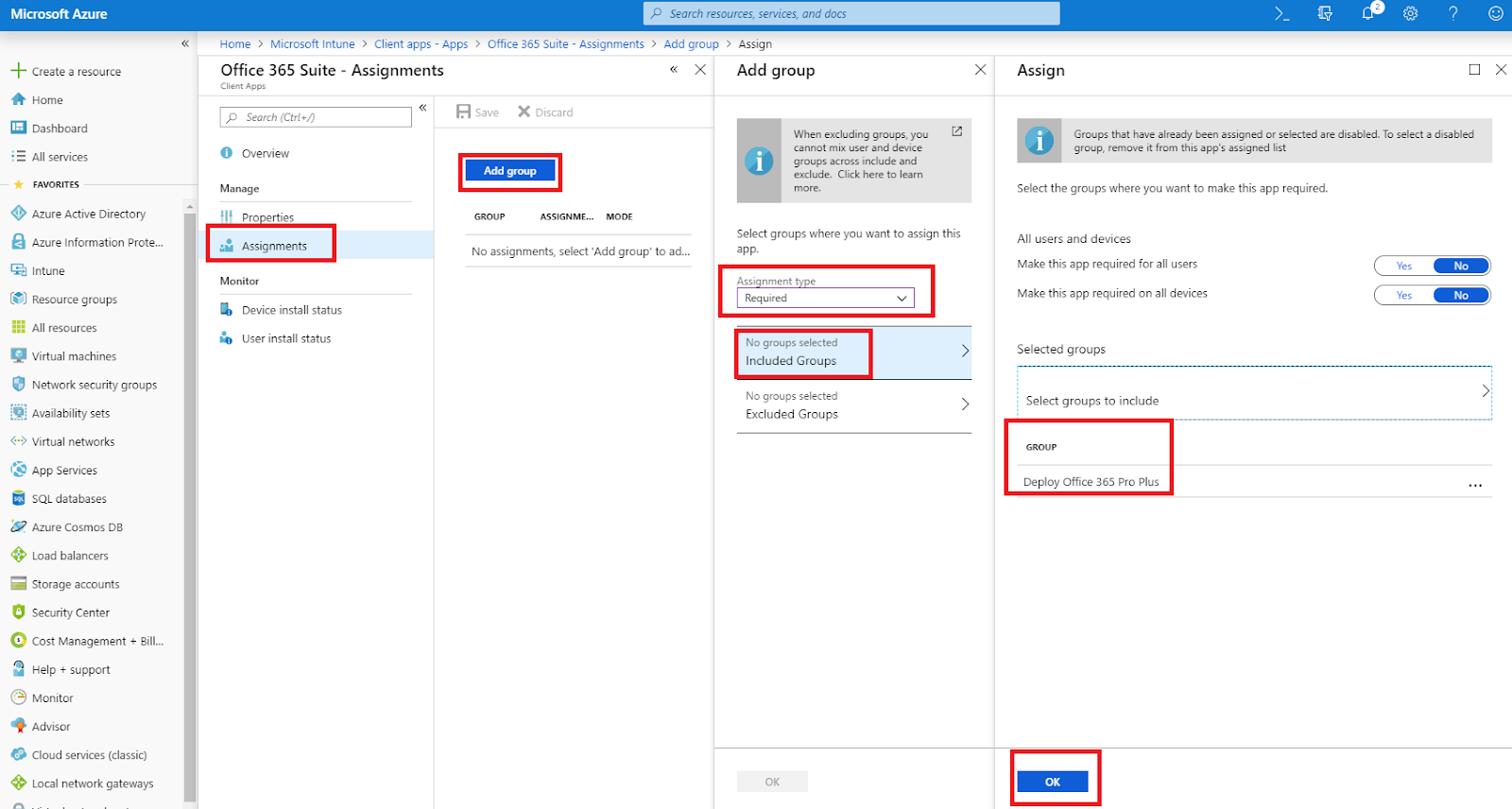Viewport: 1512px width, 809px height.
Task: Send feedback via smiley icon
Action: (1495, 13)
